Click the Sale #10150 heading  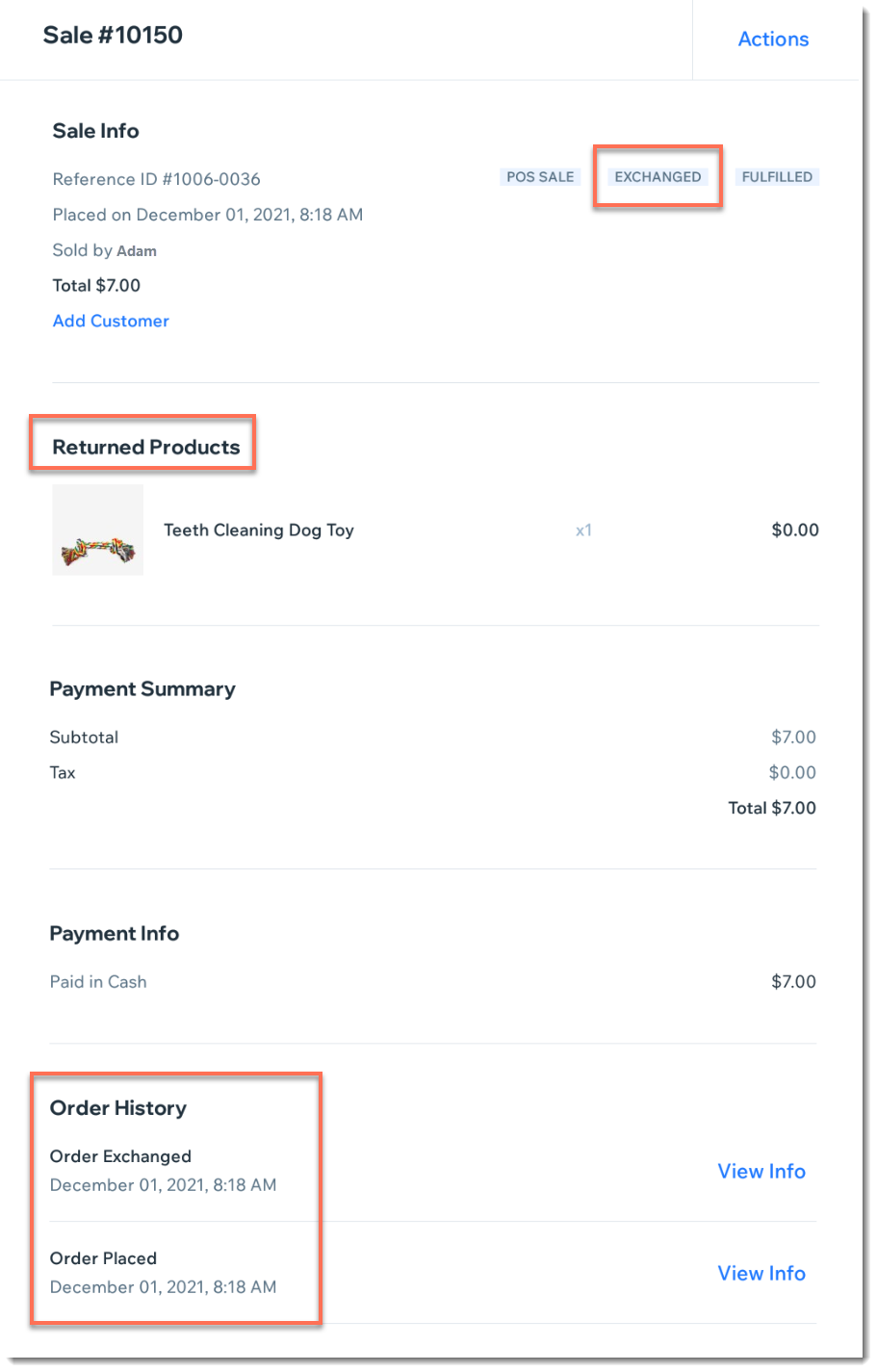(113, 36)
